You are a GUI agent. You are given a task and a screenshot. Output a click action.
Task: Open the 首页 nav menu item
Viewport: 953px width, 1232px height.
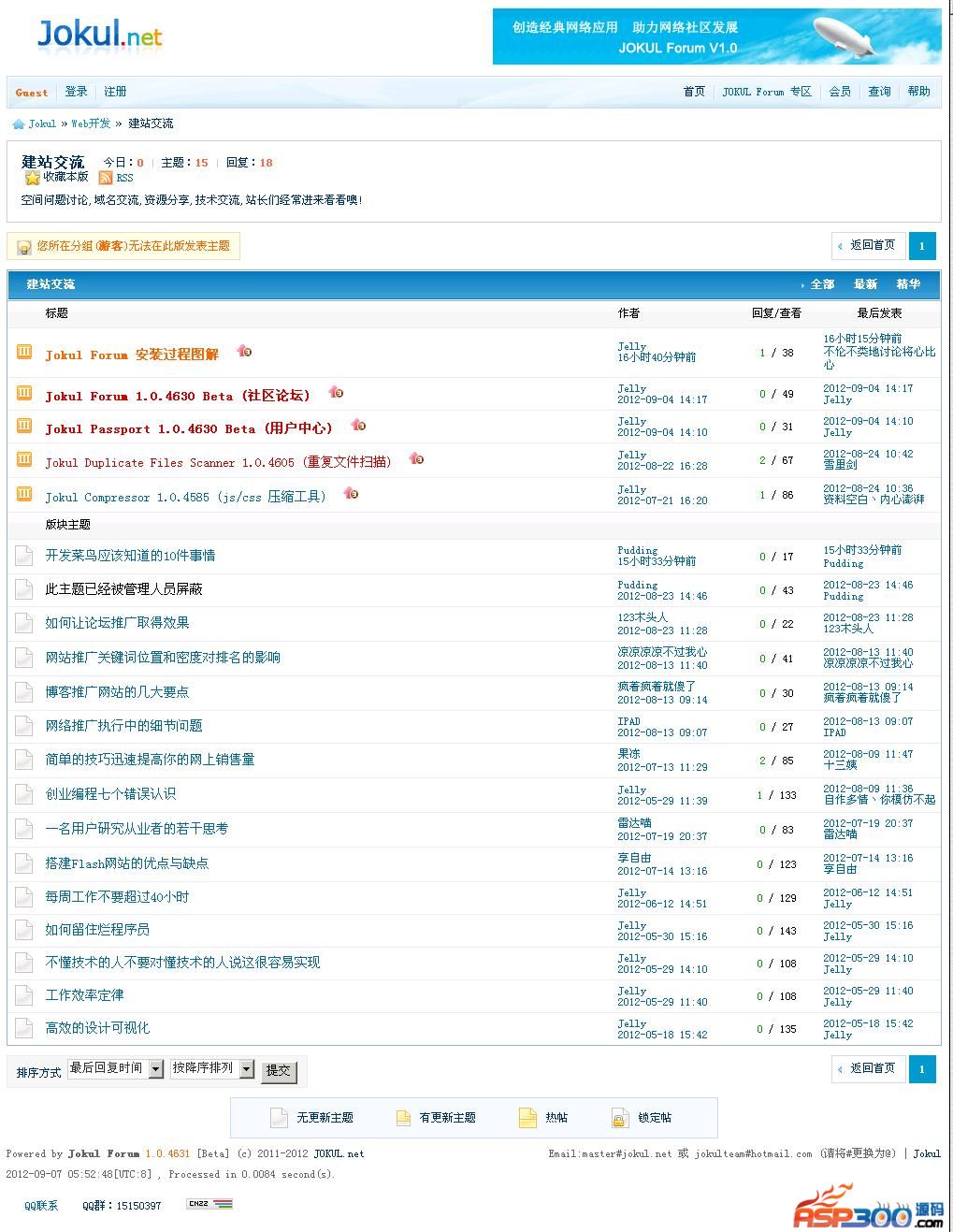(x=694, y=92)
